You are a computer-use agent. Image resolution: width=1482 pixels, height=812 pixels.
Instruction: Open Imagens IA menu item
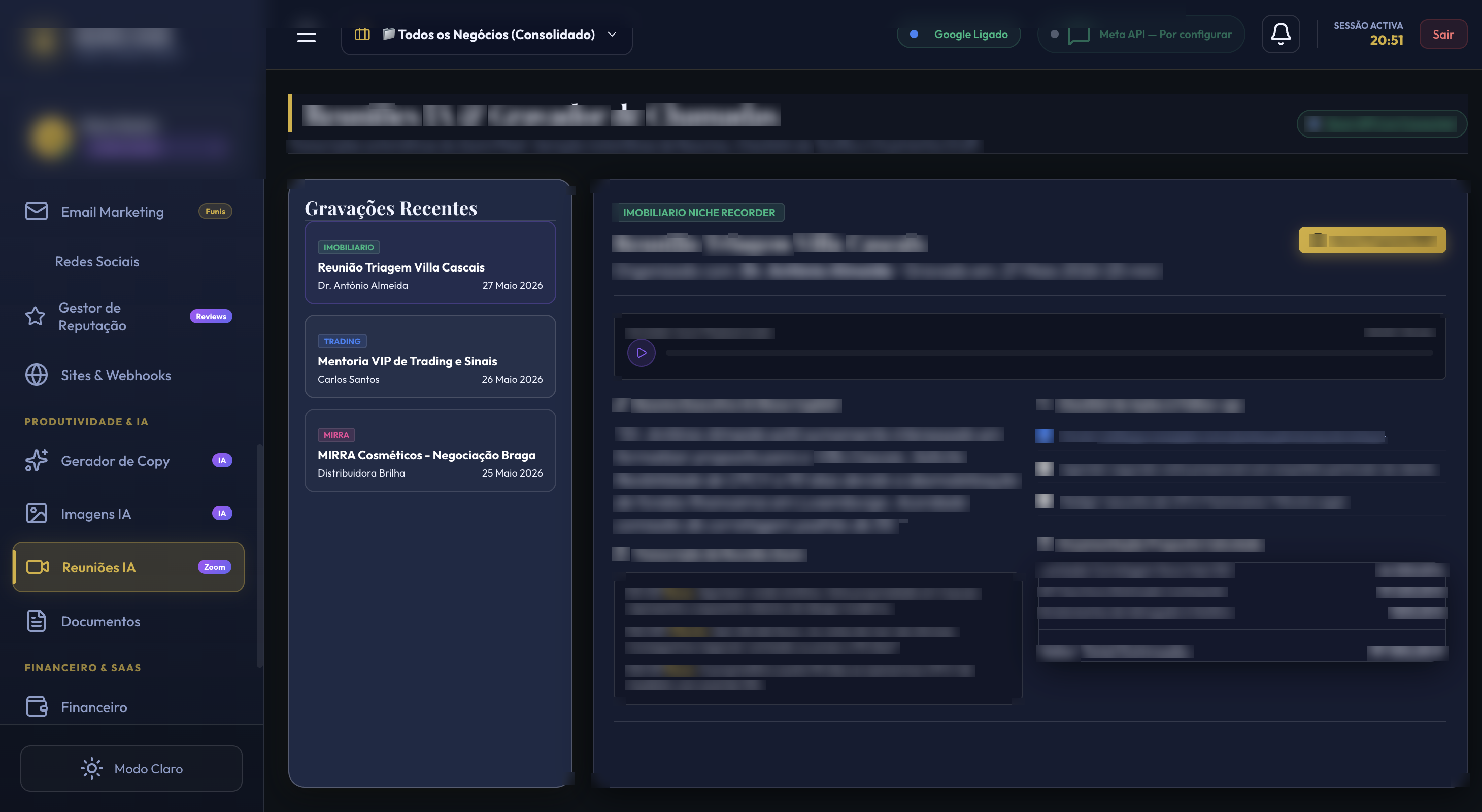[128, 513]
